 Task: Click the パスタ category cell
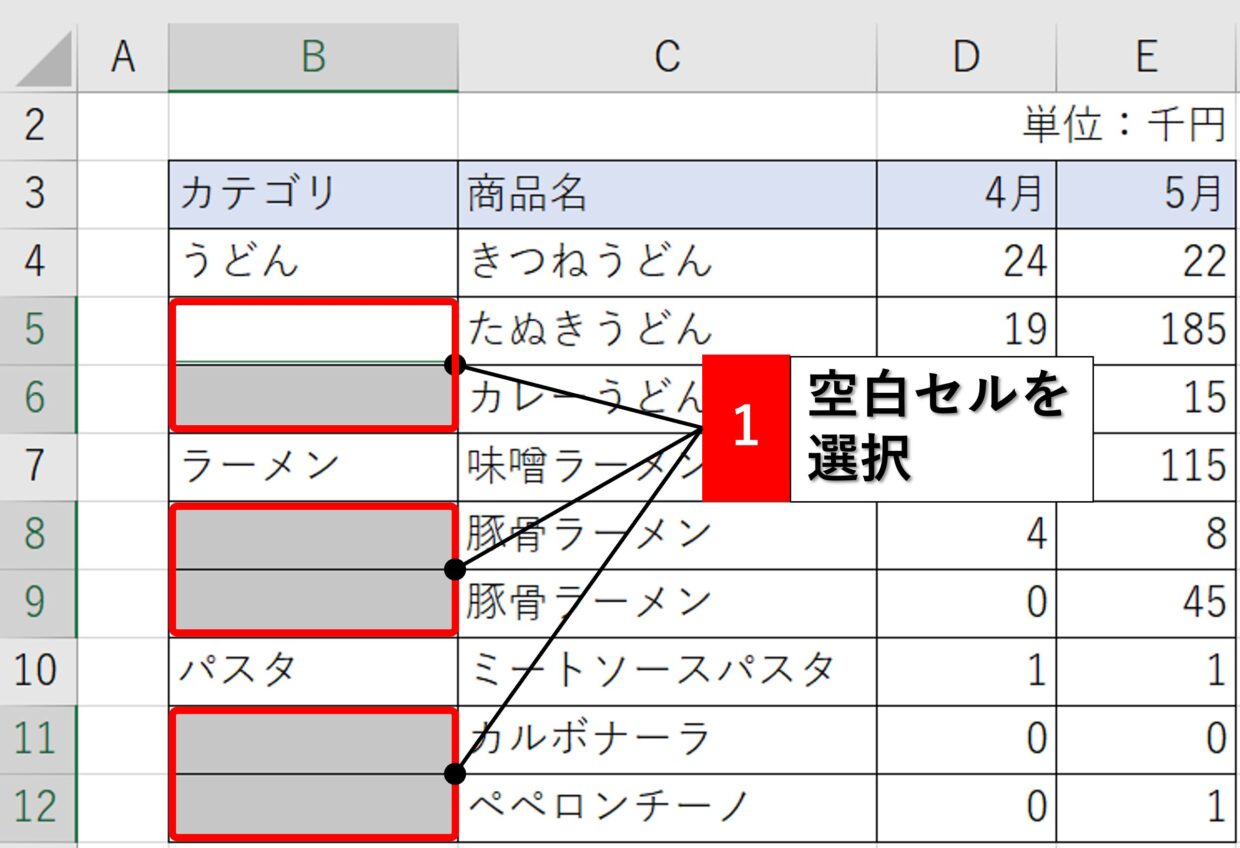[x=313, y=670]
